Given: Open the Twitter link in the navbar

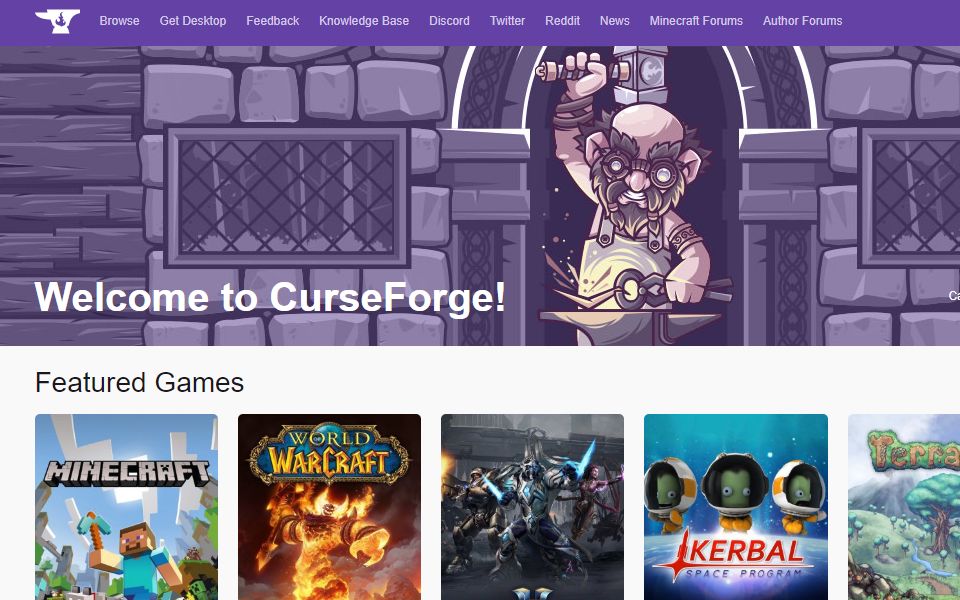Looking at the screenshot, I should pyautogui.click(x=507, y=21).
